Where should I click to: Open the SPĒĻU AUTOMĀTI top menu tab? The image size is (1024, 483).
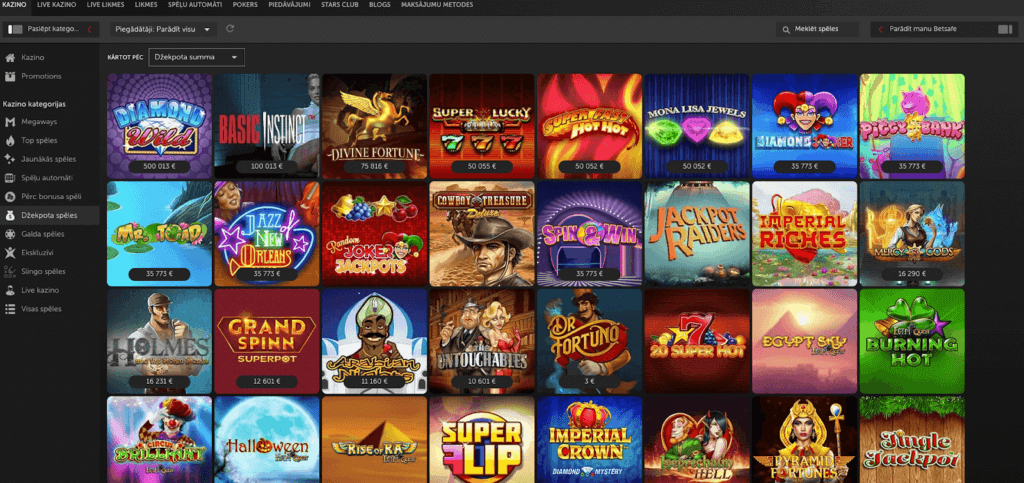tap(195, 5)
